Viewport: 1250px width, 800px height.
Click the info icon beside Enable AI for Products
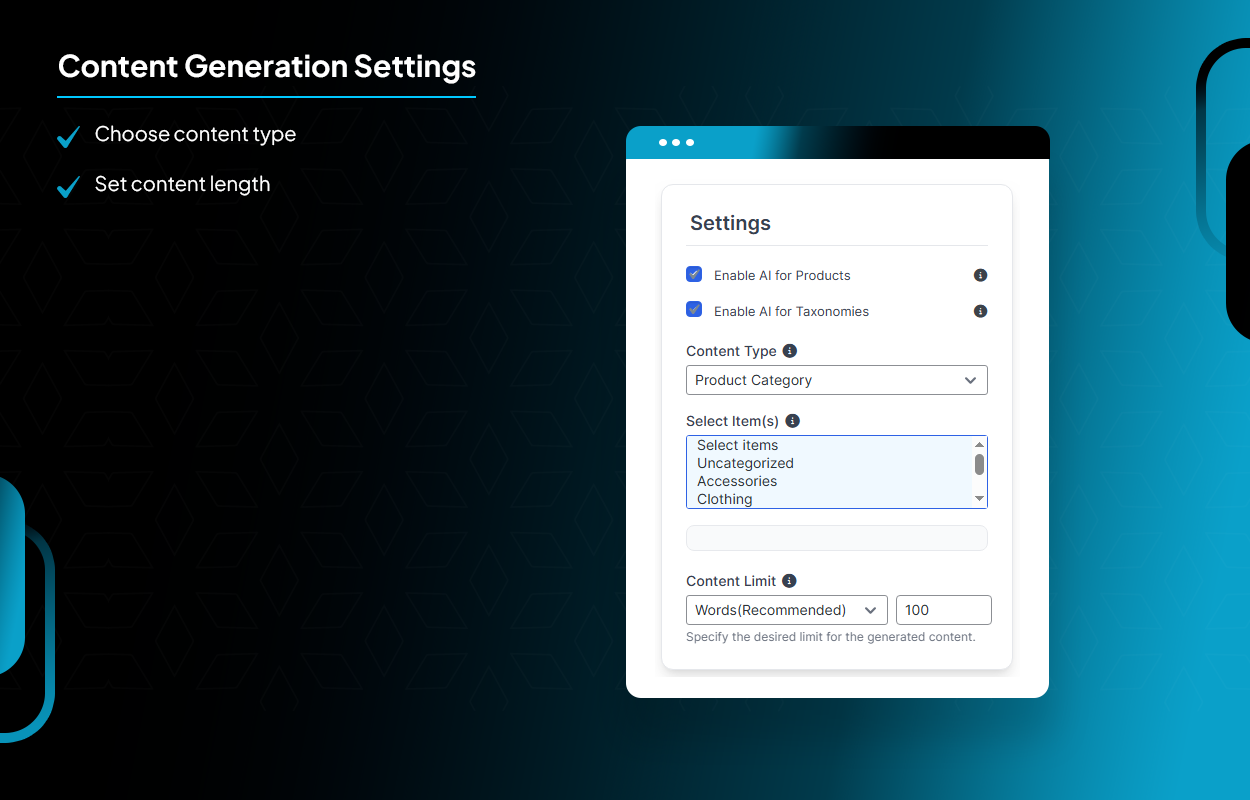pyautogui.click(x=980, y=275)
